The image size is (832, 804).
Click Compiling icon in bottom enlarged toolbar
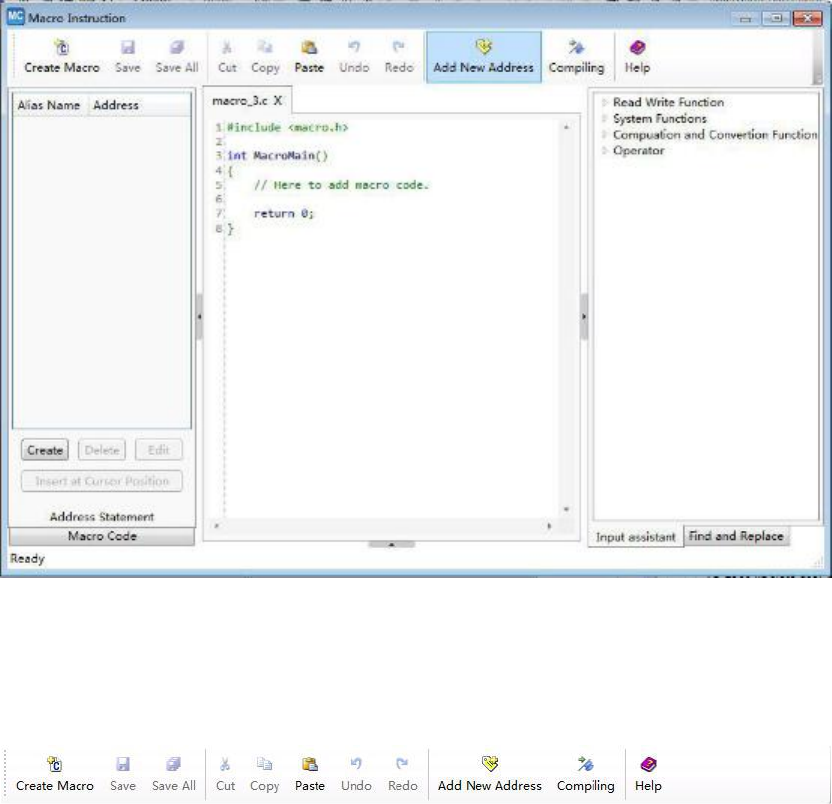tap(585, 764)
